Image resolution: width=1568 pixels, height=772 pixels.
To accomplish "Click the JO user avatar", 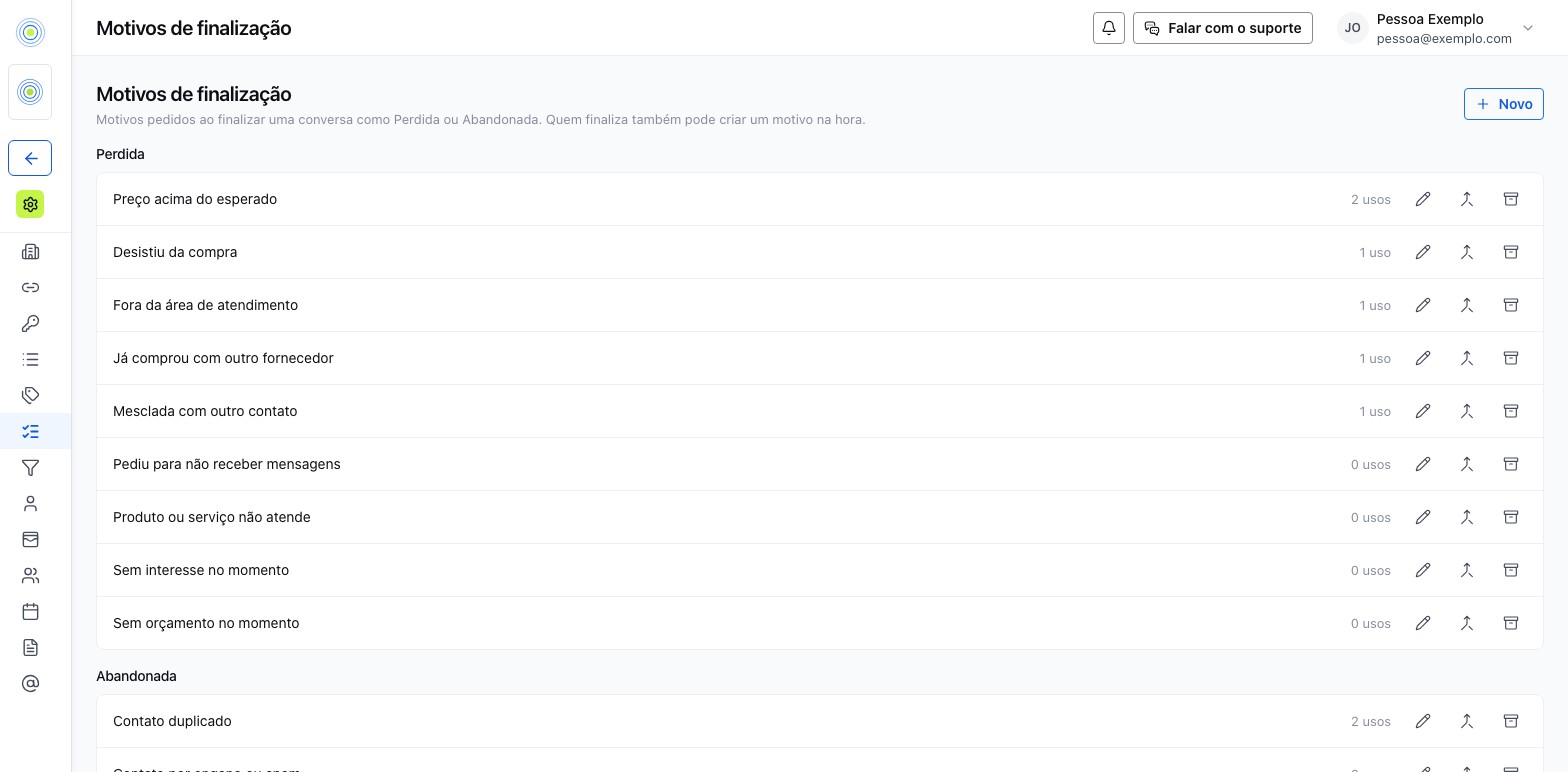I will pos(1353,28).
